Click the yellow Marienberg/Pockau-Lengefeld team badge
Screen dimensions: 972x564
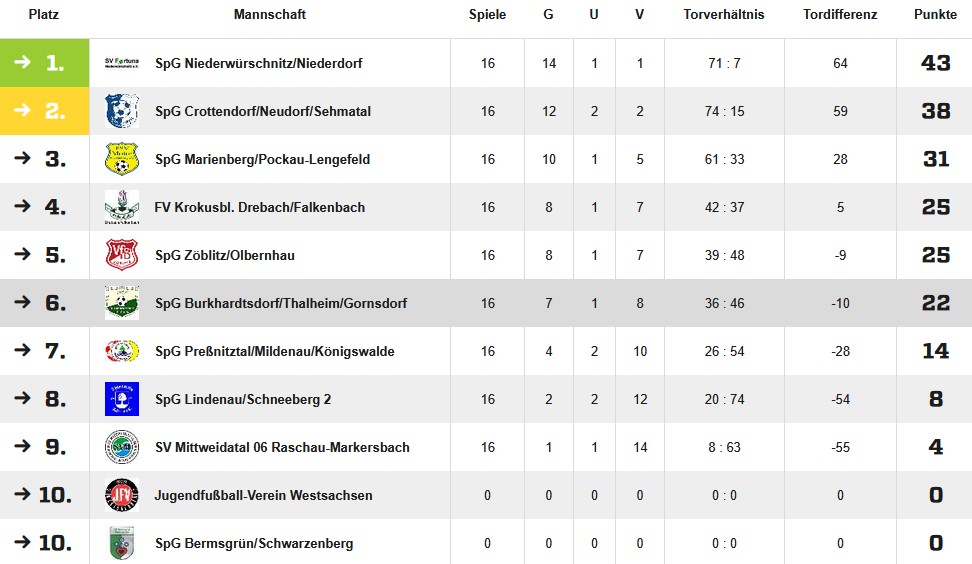(122, 159)
